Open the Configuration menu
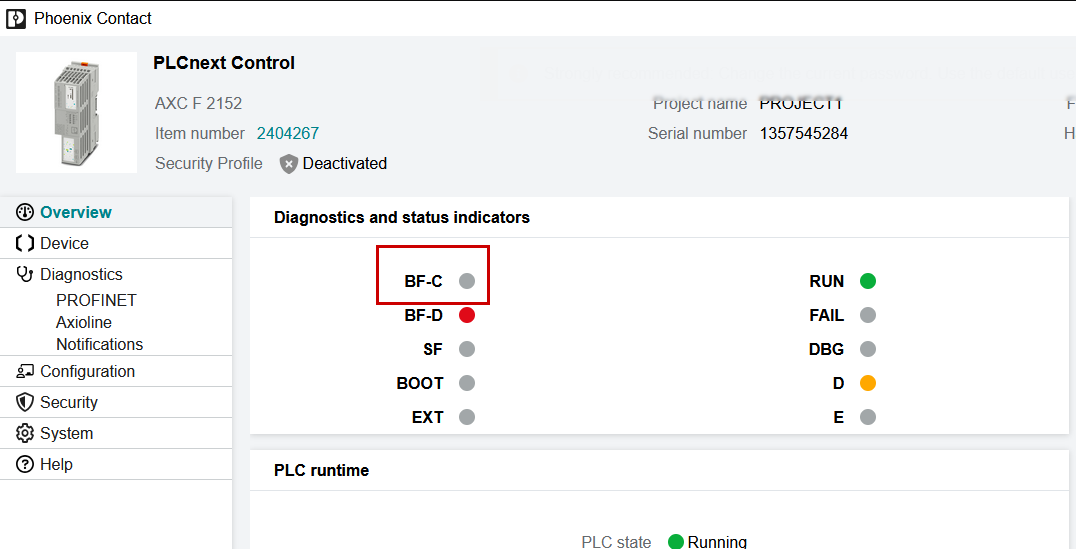The height and width of the screenshot is (549, 1076). click(87, 371)
